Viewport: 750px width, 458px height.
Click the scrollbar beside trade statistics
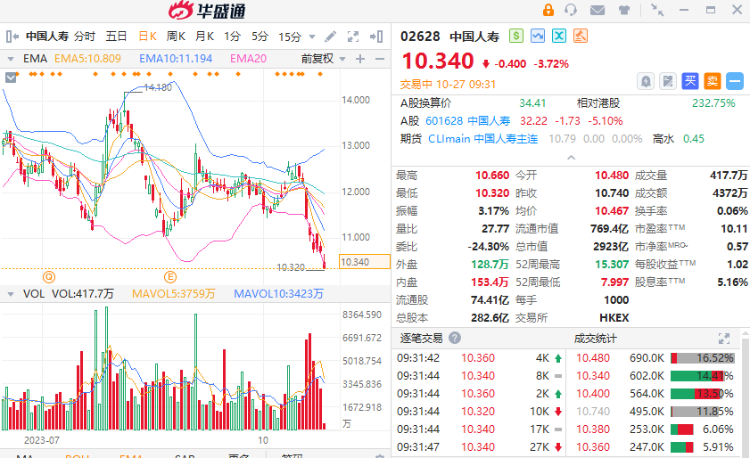[745, 394]
